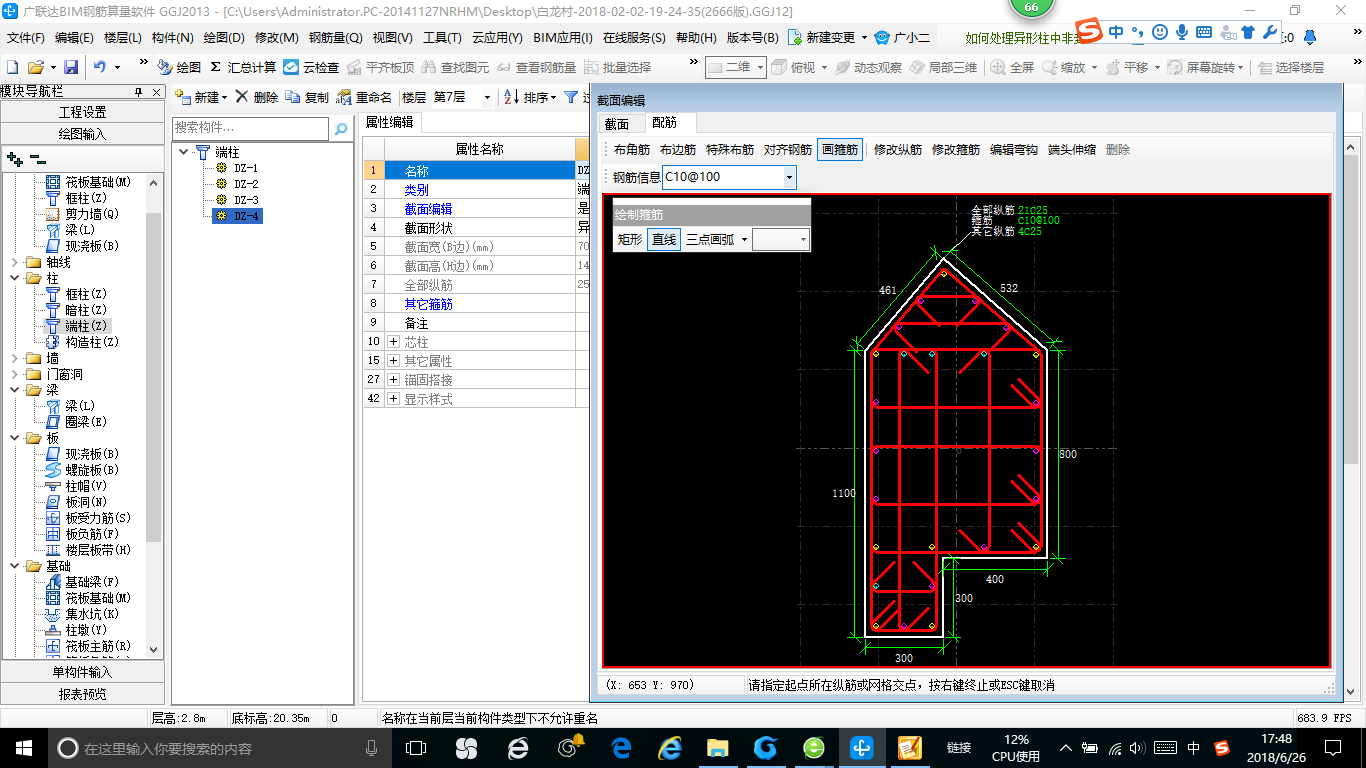Select 螺旋板(B) in navigator tree

tap(92, 470)
